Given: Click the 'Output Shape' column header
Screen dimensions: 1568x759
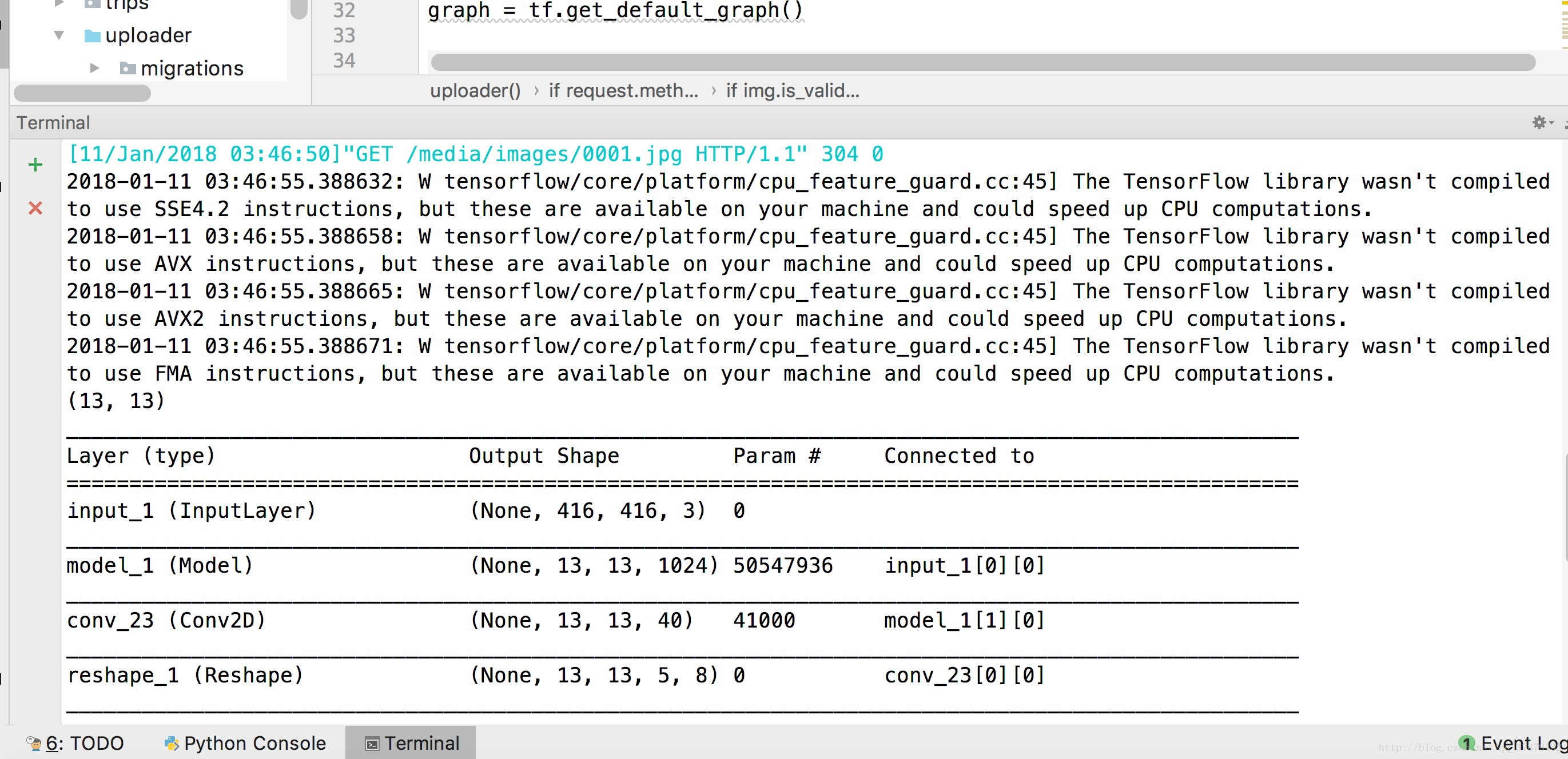Looking at the screenshot, I should [x=544, y=456].
